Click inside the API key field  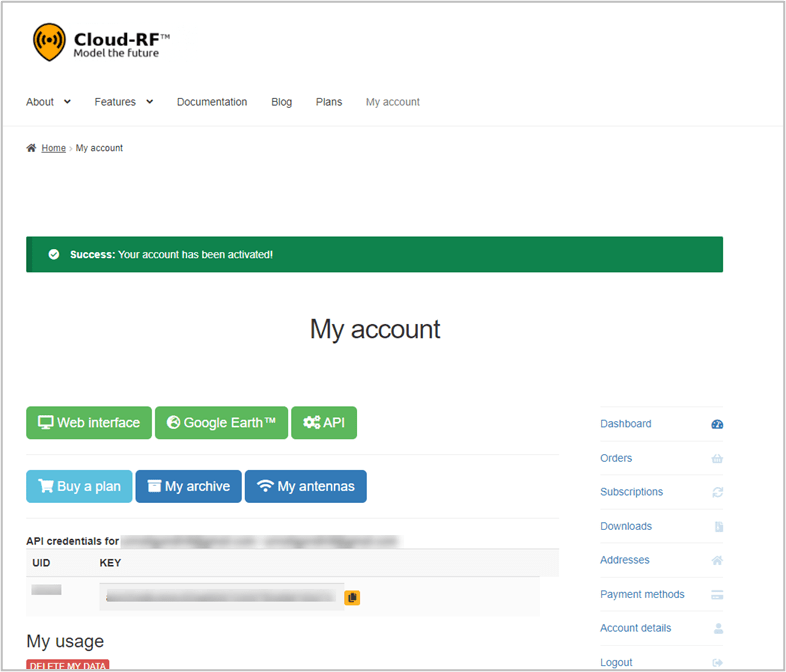222,596
